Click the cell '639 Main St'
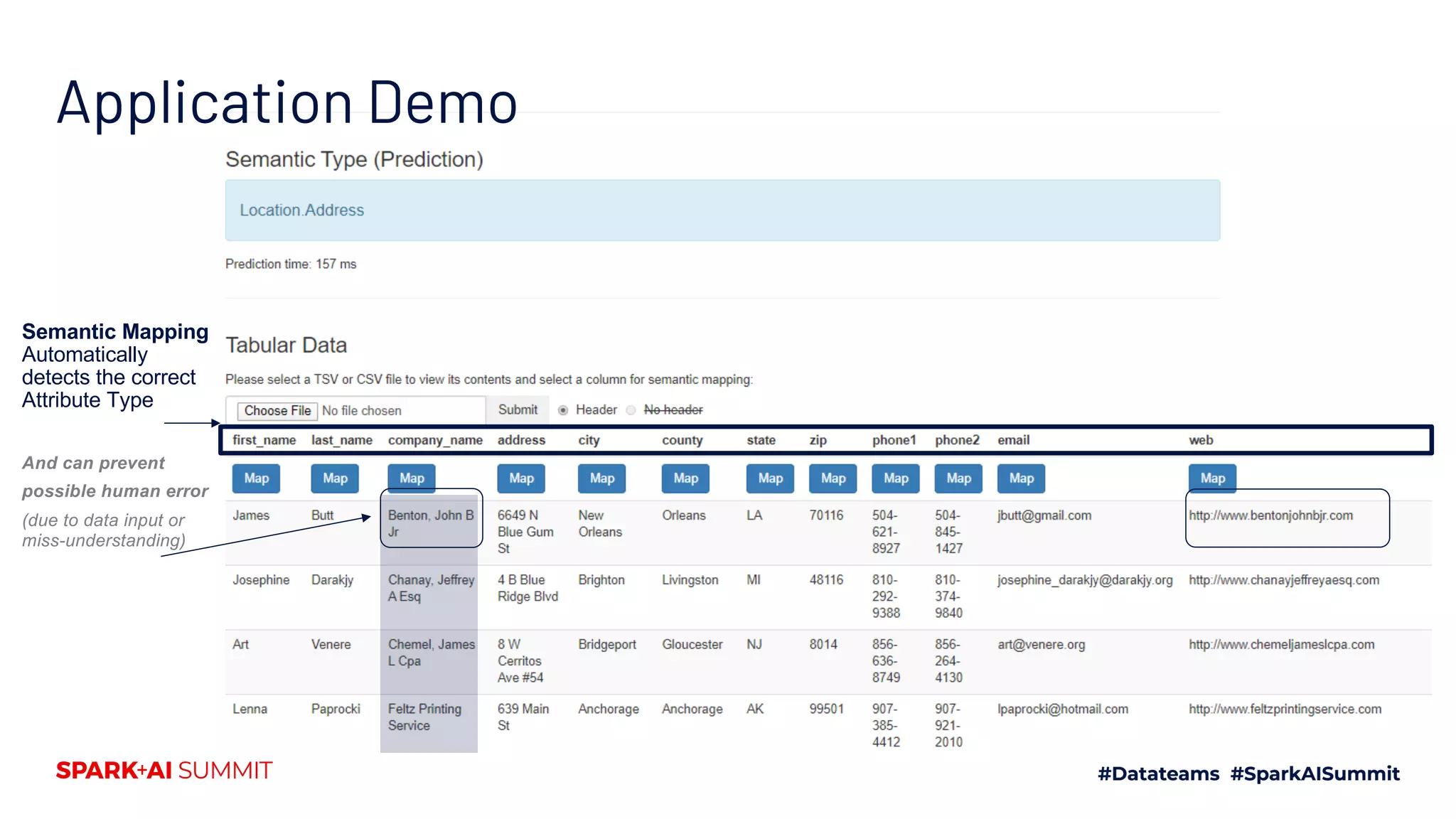 pos(523,717)
